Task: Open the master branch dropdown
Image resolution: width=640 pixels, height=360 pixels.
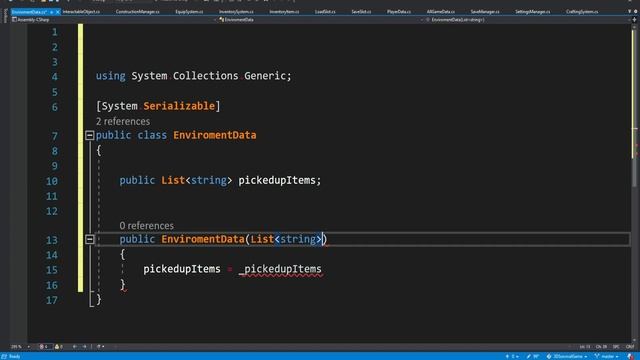Action: pos(606,356)
